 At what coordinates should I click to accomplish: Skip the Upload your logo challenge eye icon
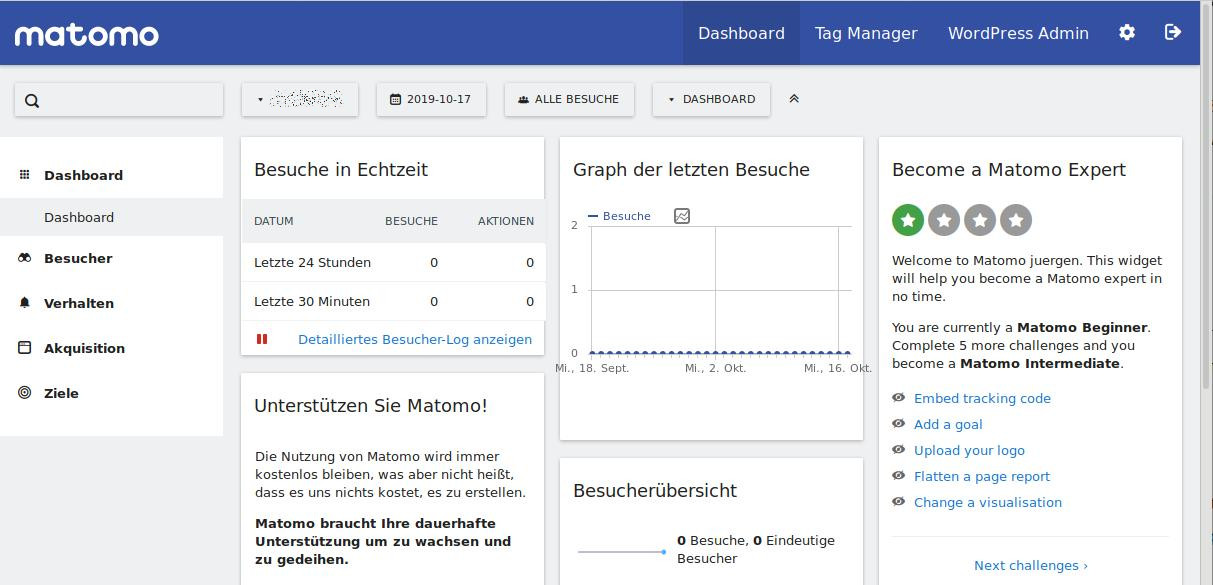pos(898,449)
